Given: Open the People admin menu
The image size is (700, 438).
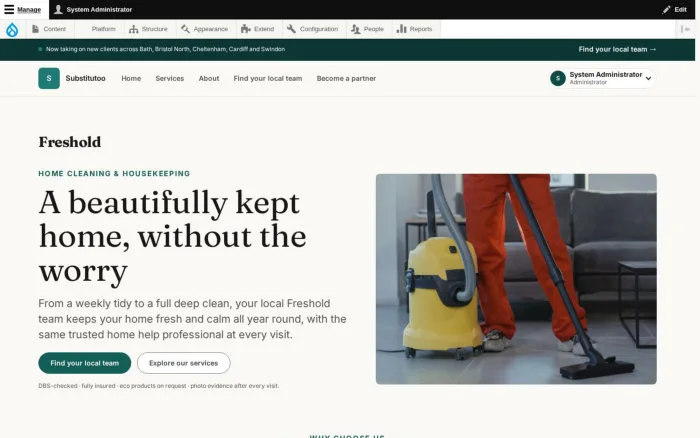Looking at the screenshot, I should 368,29.
